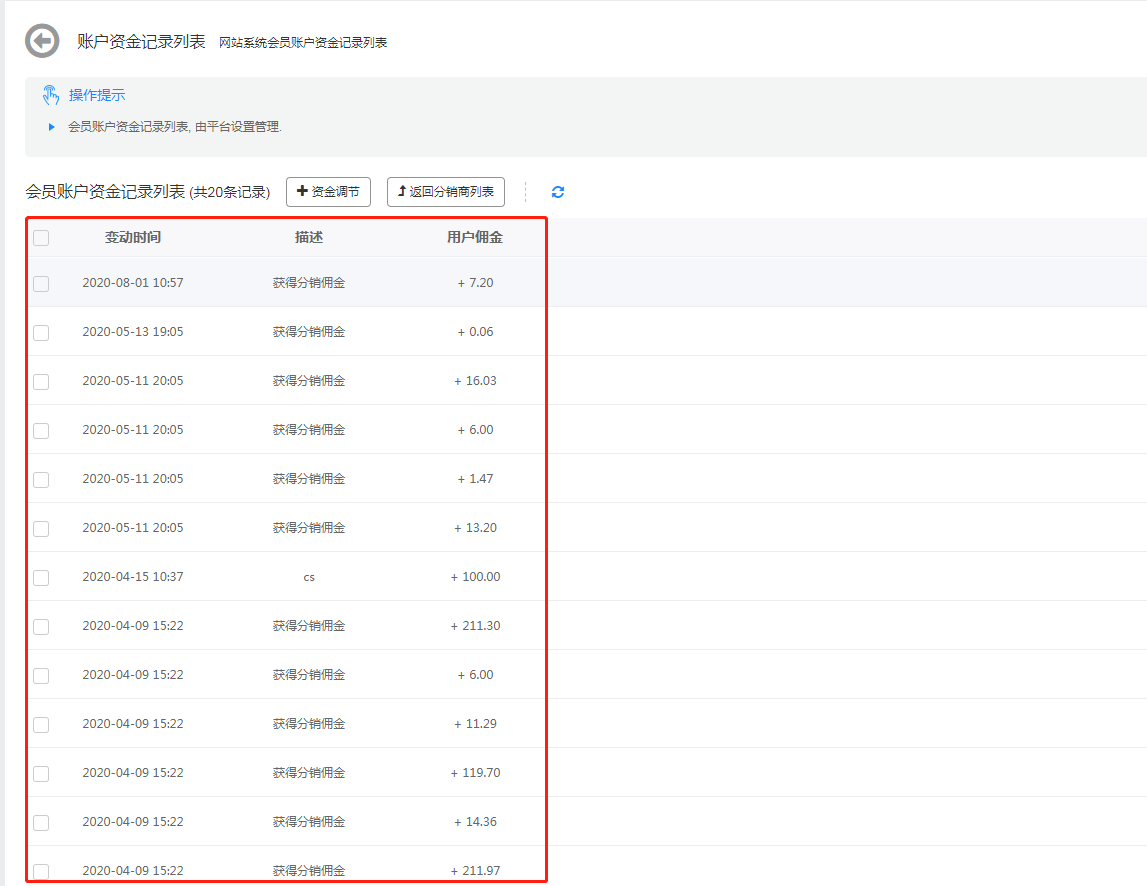Check the last record with +211.97
Viewport: 1147px width, 886px height.
[40, 870]
